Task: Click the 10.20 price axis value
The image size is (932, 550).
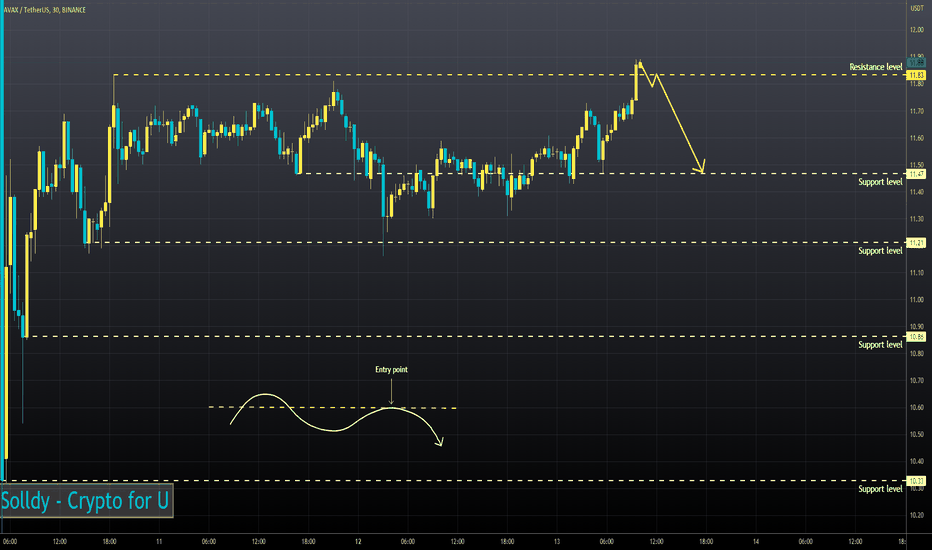Action: pos(917,515)
